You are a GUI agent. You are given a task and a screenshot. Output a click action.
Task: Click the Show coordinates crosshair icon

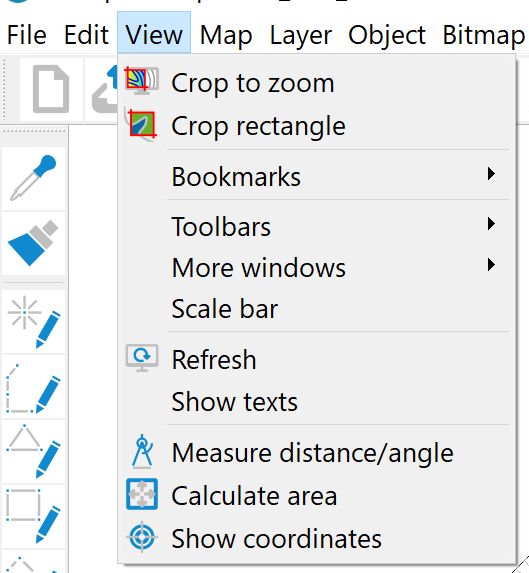pos(142,537)
